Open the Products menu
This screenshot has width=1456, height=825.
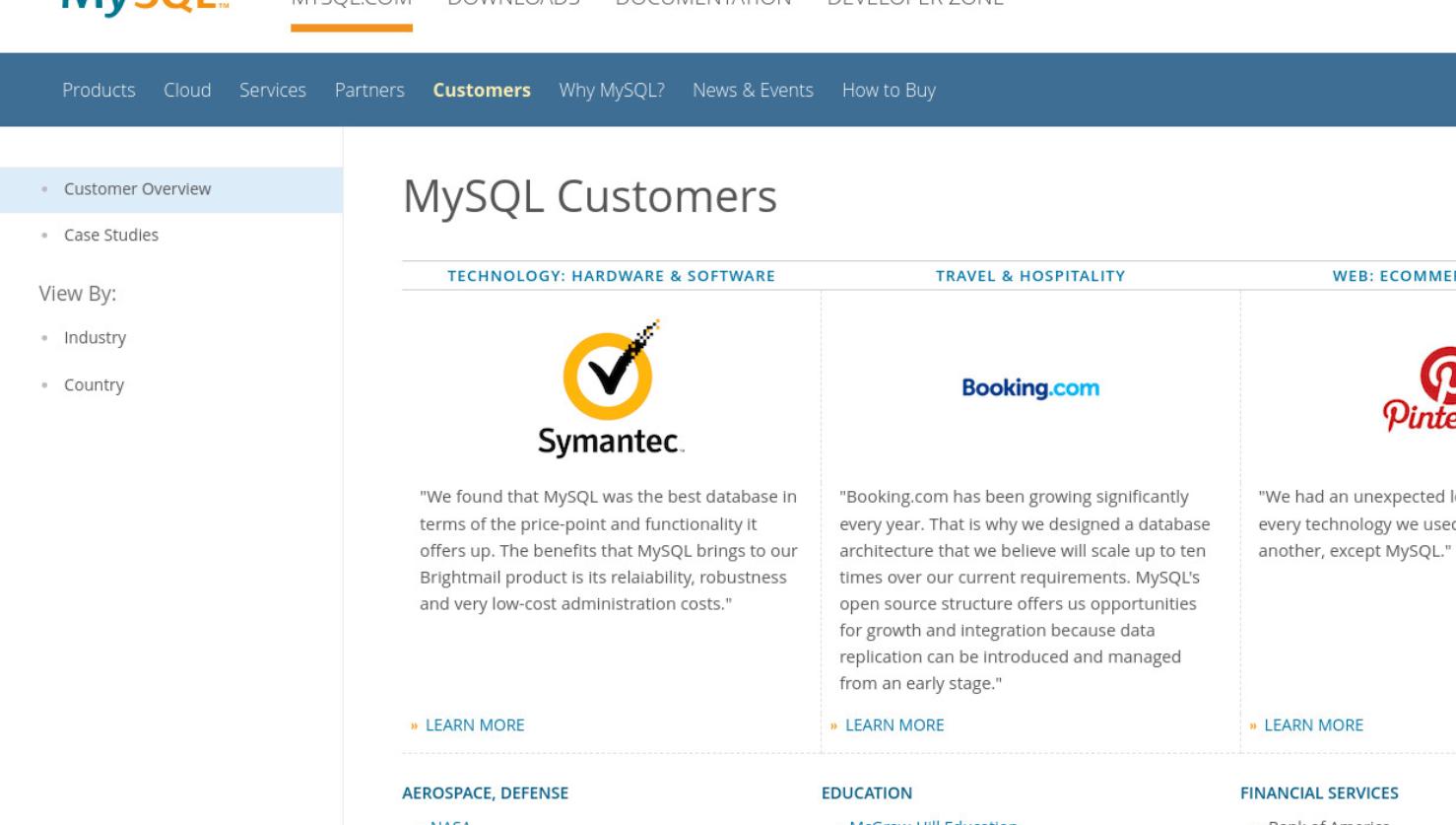(x=99, y=90)
